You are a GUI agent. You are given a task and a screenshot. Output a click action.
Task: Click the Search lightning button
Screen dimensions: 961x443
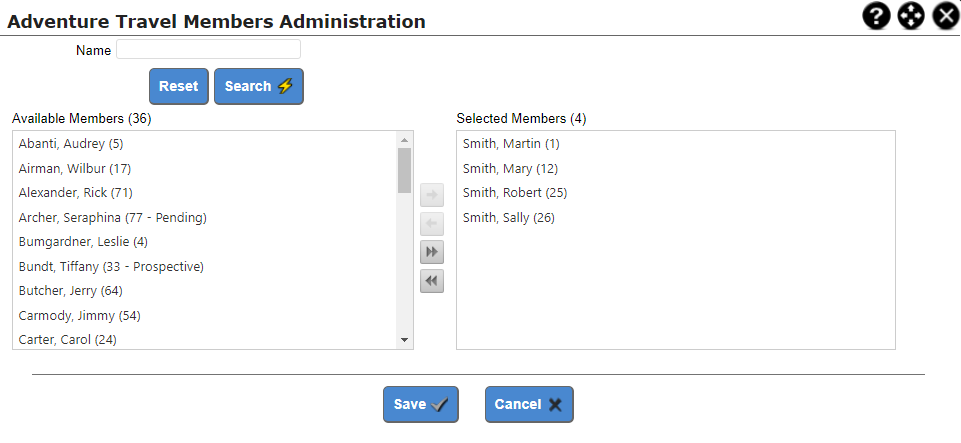259,86
